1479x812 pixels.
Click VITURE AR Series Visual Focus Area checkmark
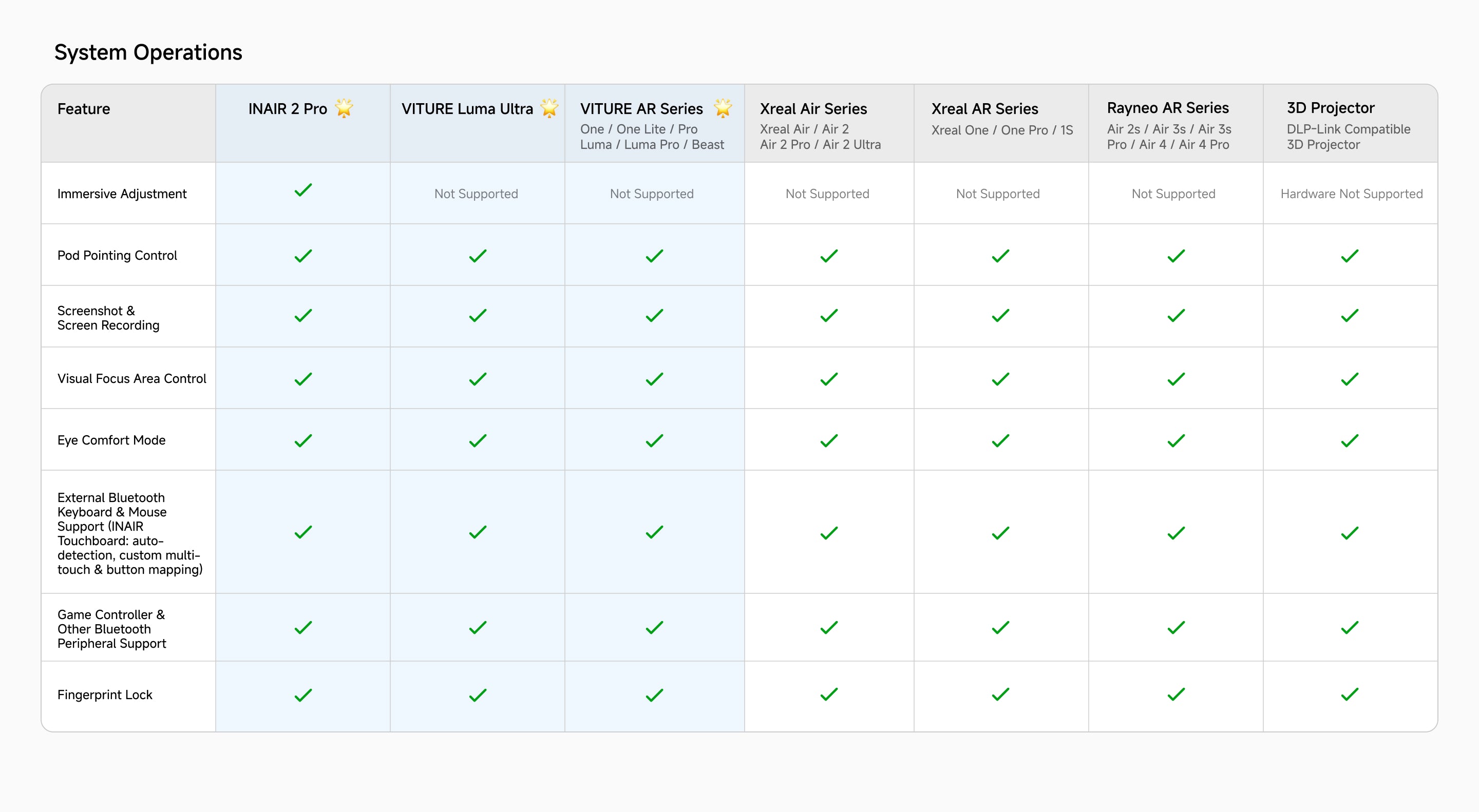[654, 379]
